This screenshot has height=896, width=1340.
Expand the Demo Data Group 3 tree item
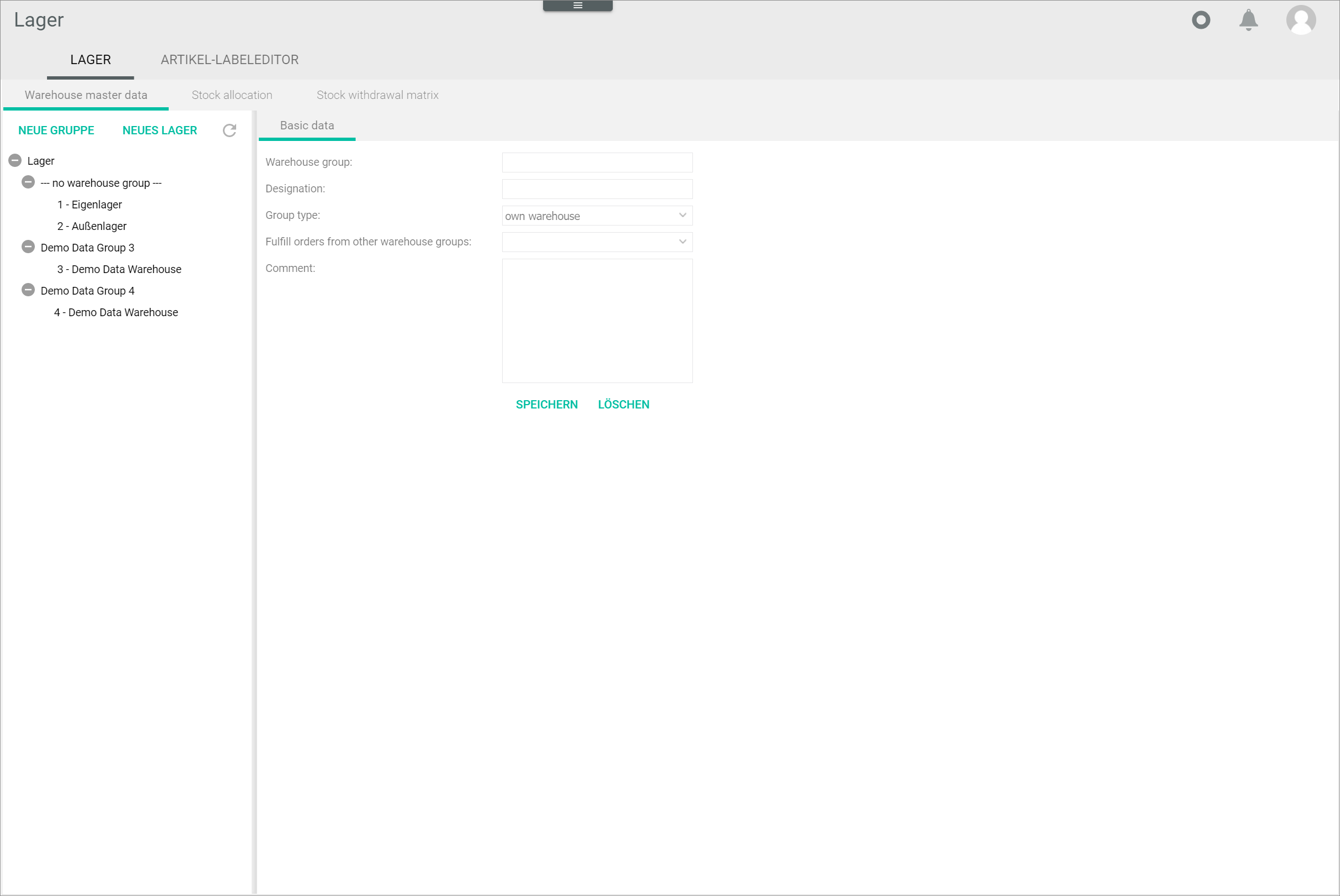[28, 247]
